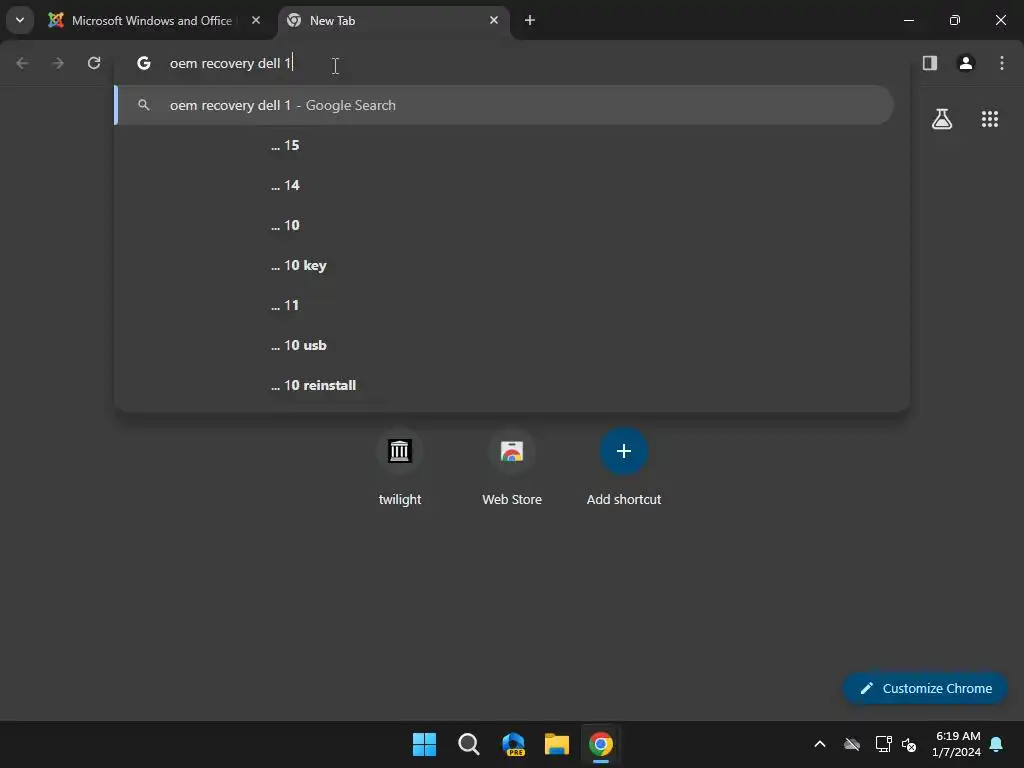The height and width of the screenshot is (768, 1024).
Task: Open the clock showing 6:19 AM
Action: click(x=957, y=744)
